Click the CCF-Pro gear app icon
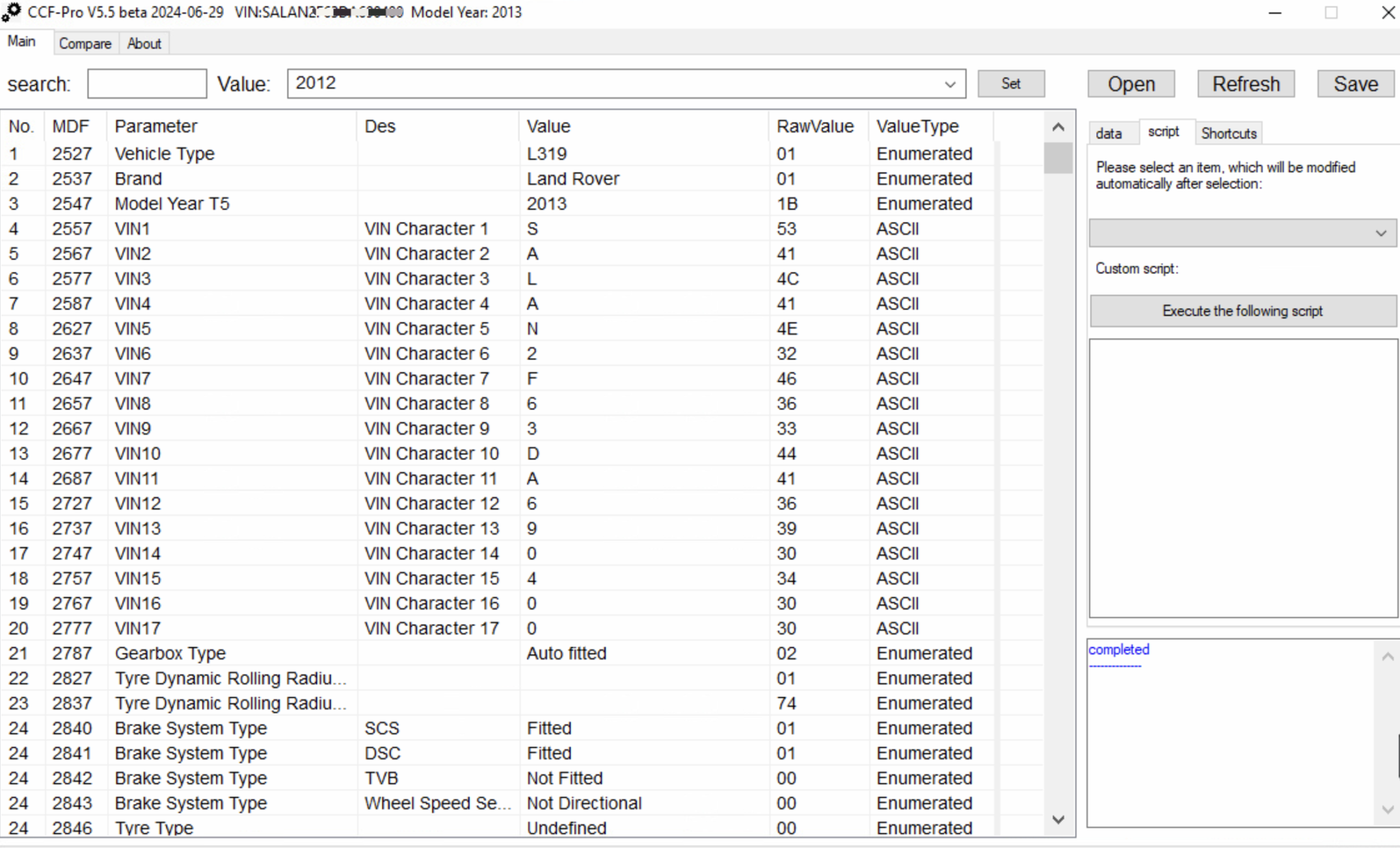 coord(12,12)
